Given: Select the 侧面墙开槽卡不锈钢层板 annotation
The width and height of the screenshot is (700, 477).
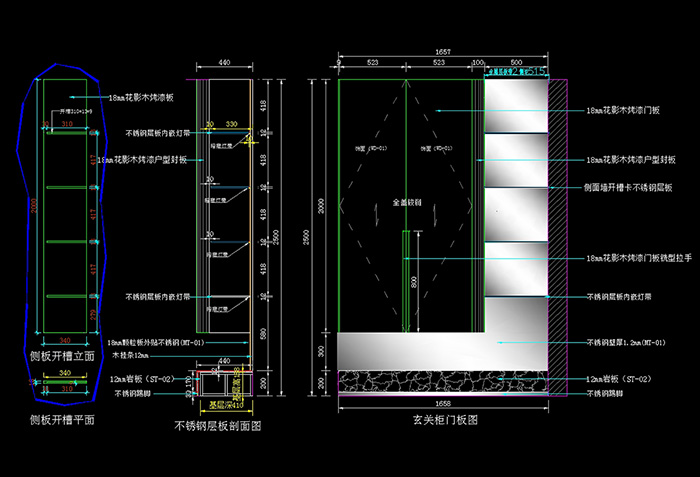Looking at the screenshot, I should pyautogui.click(x=634, y=187).
